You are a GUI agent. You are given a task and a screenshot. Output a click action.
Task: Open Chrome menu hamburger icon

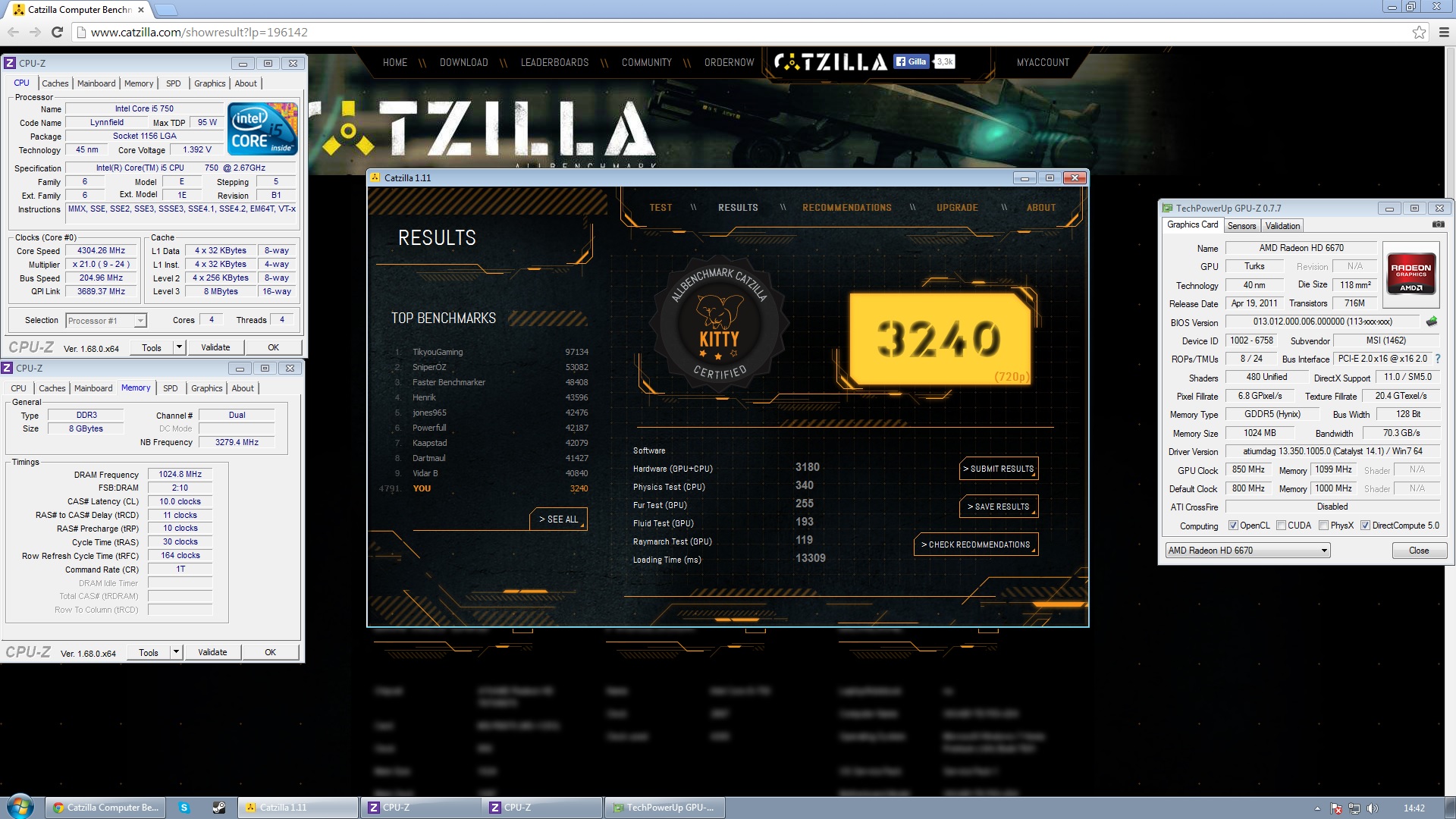tap(1444, 32)
